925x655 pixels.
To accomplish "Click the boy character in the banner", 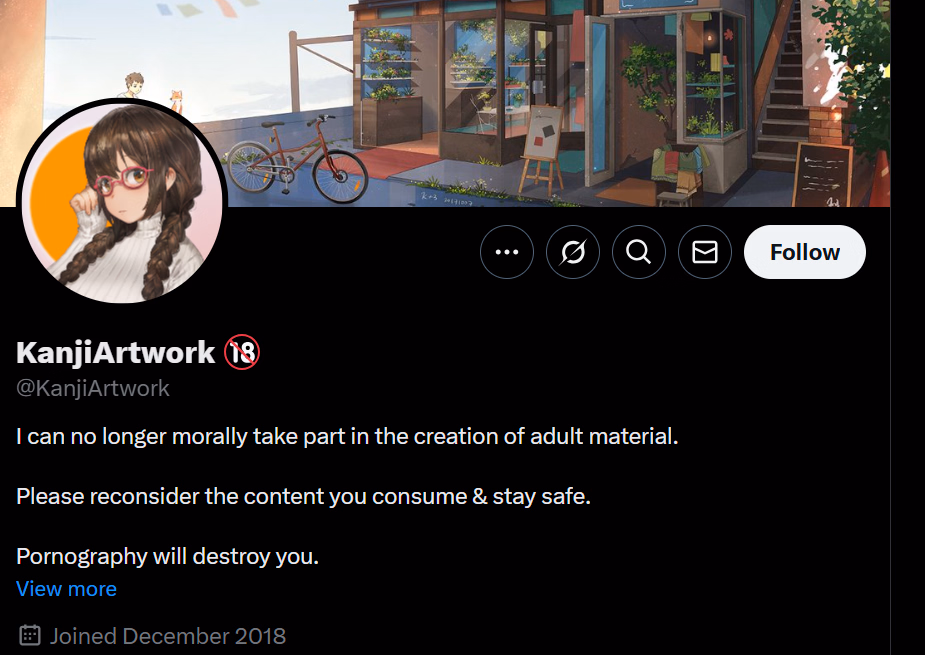I will click(134, 86).
